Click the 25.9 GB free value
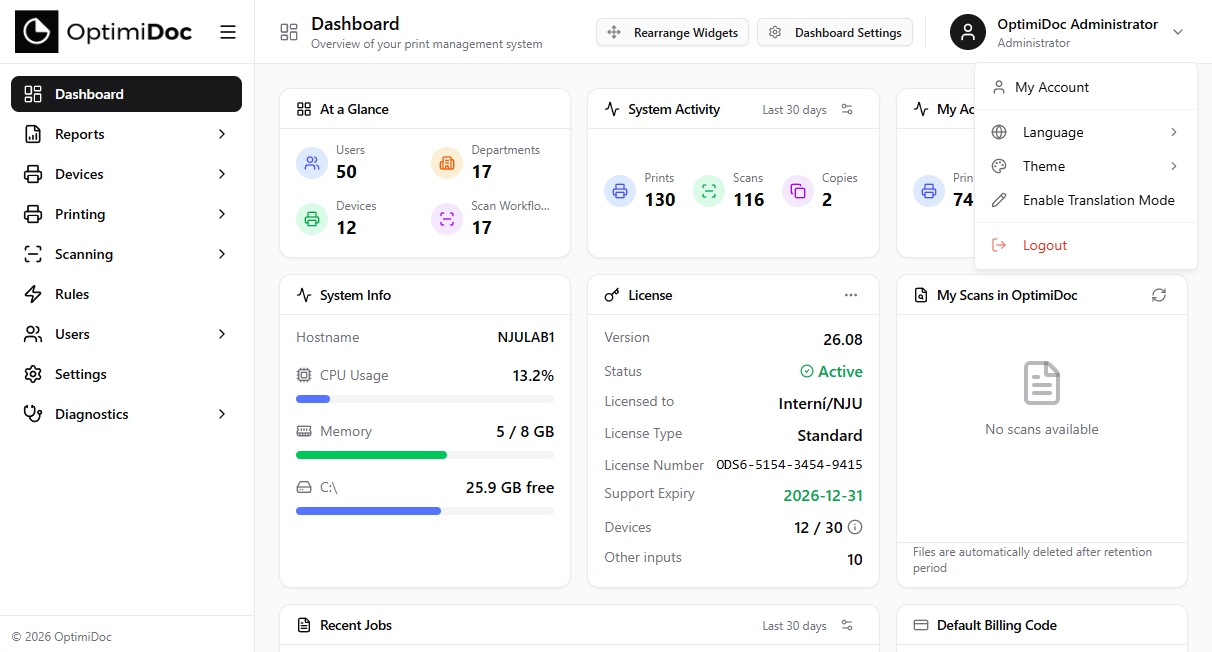 [510, 488]
